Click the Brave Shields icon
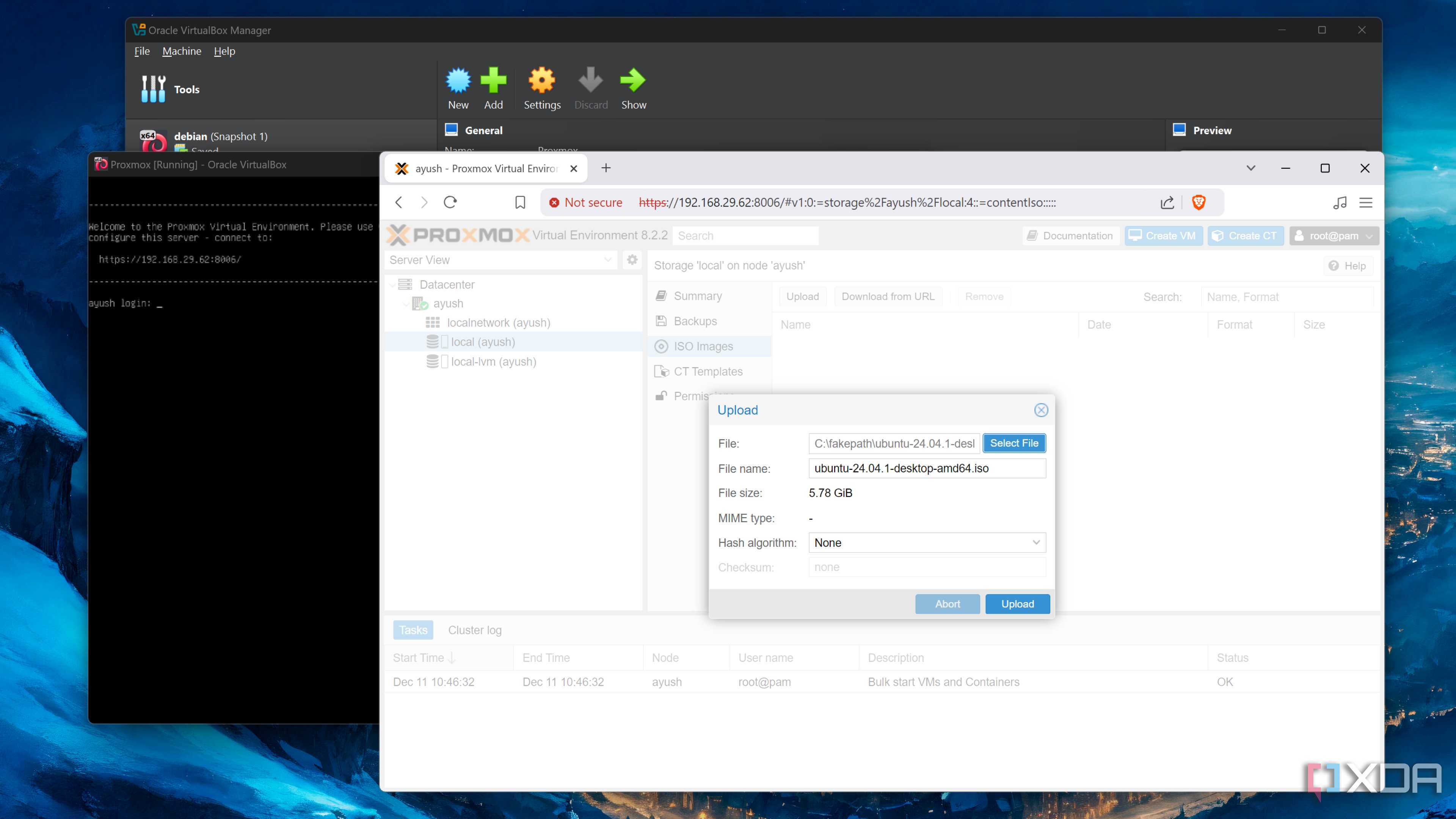Screen dimensions: 1456x819 point(1198,202)
